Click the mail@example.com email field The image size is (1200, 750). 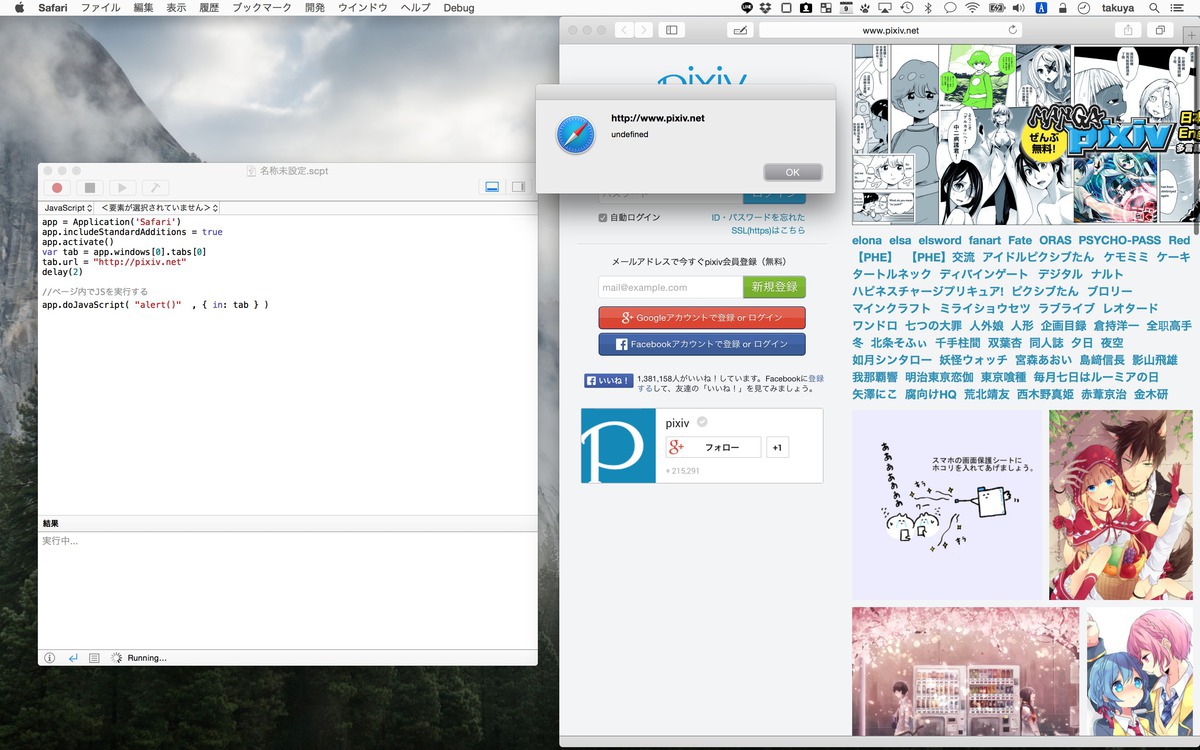(670, 287)
